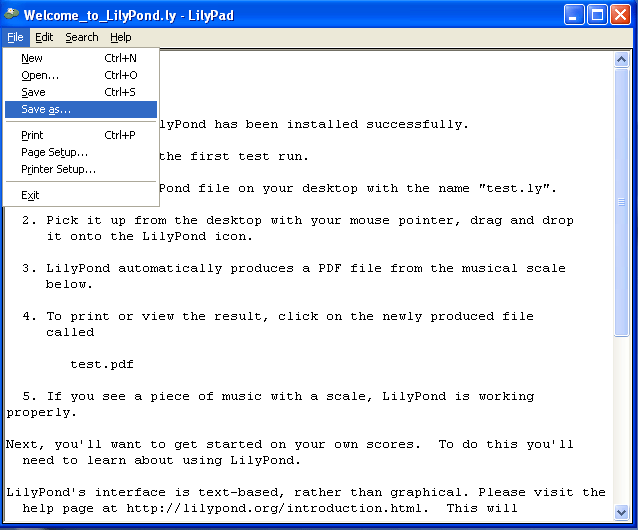Click "4. To print or view the result" line
The image size is (638, 530).
tap(278, 316)
